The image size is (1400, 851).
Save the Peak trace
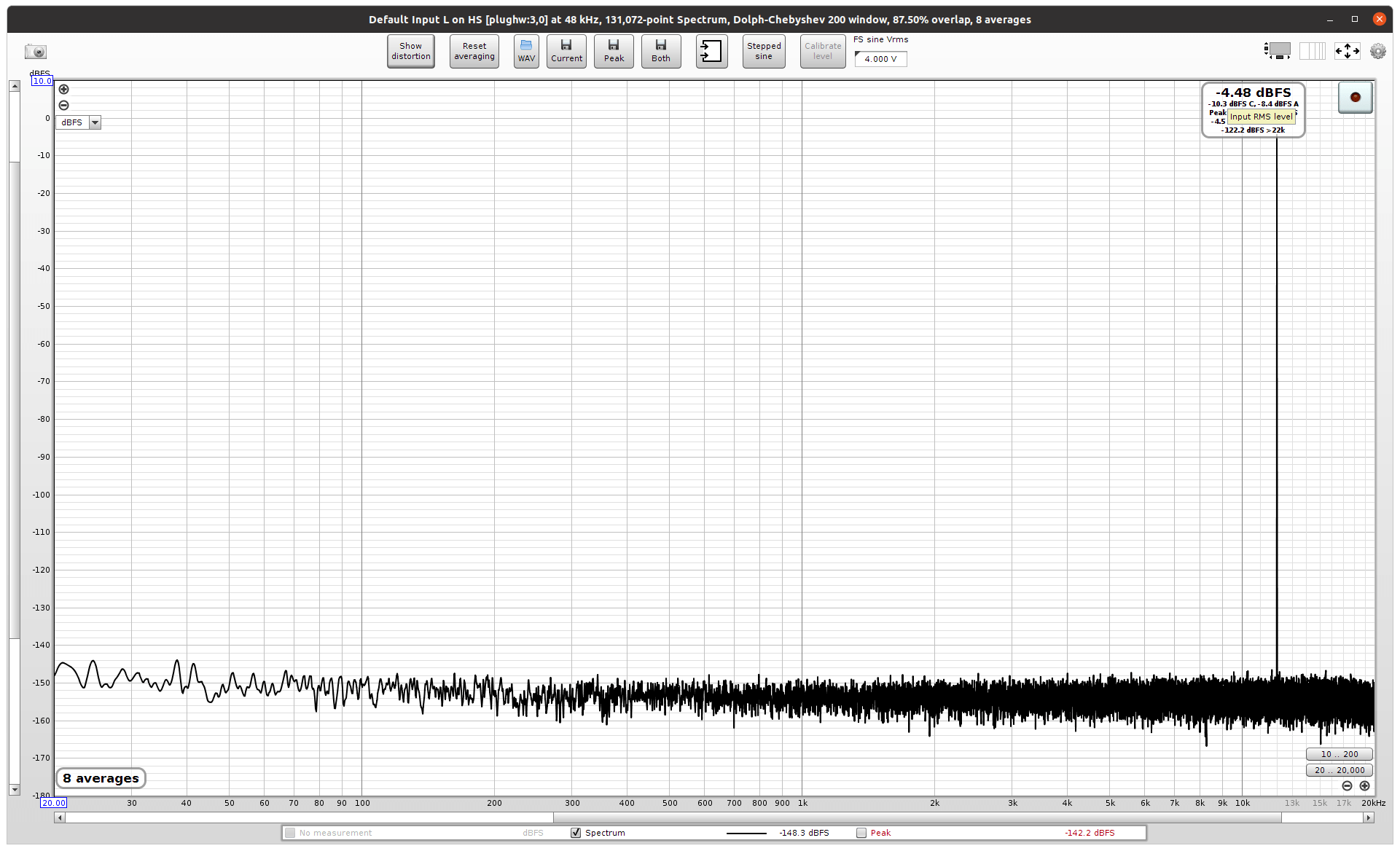click(614, 51)
